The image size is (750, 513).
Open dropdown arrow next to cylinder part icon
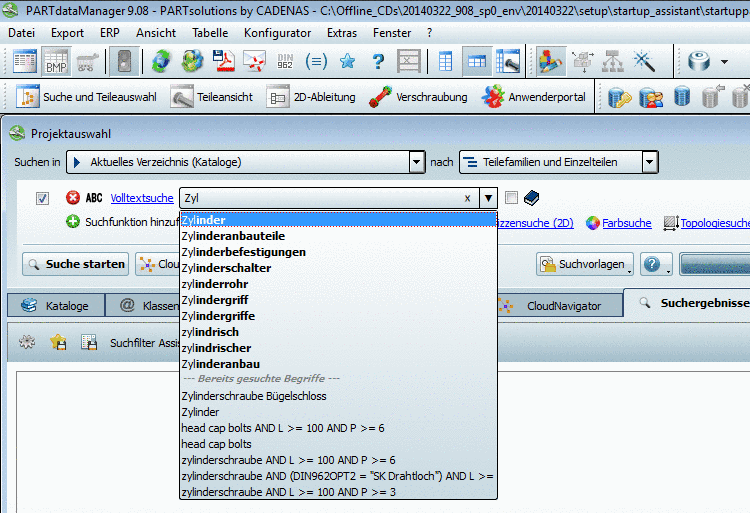point(724,62)
